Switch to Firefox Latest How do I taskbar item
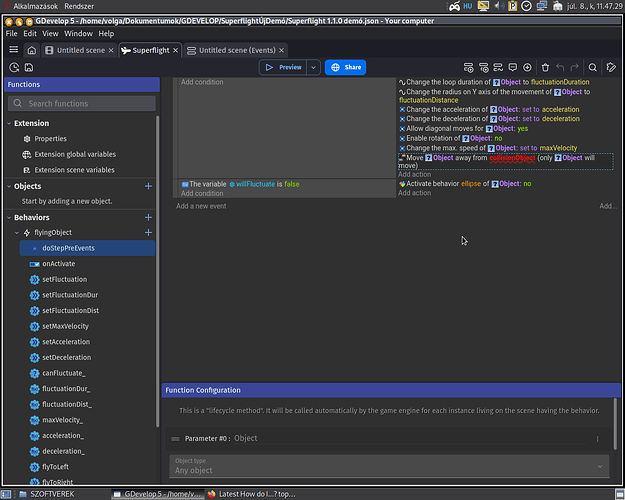This screenshot has height=500, width=625. [x=252, y=494]
